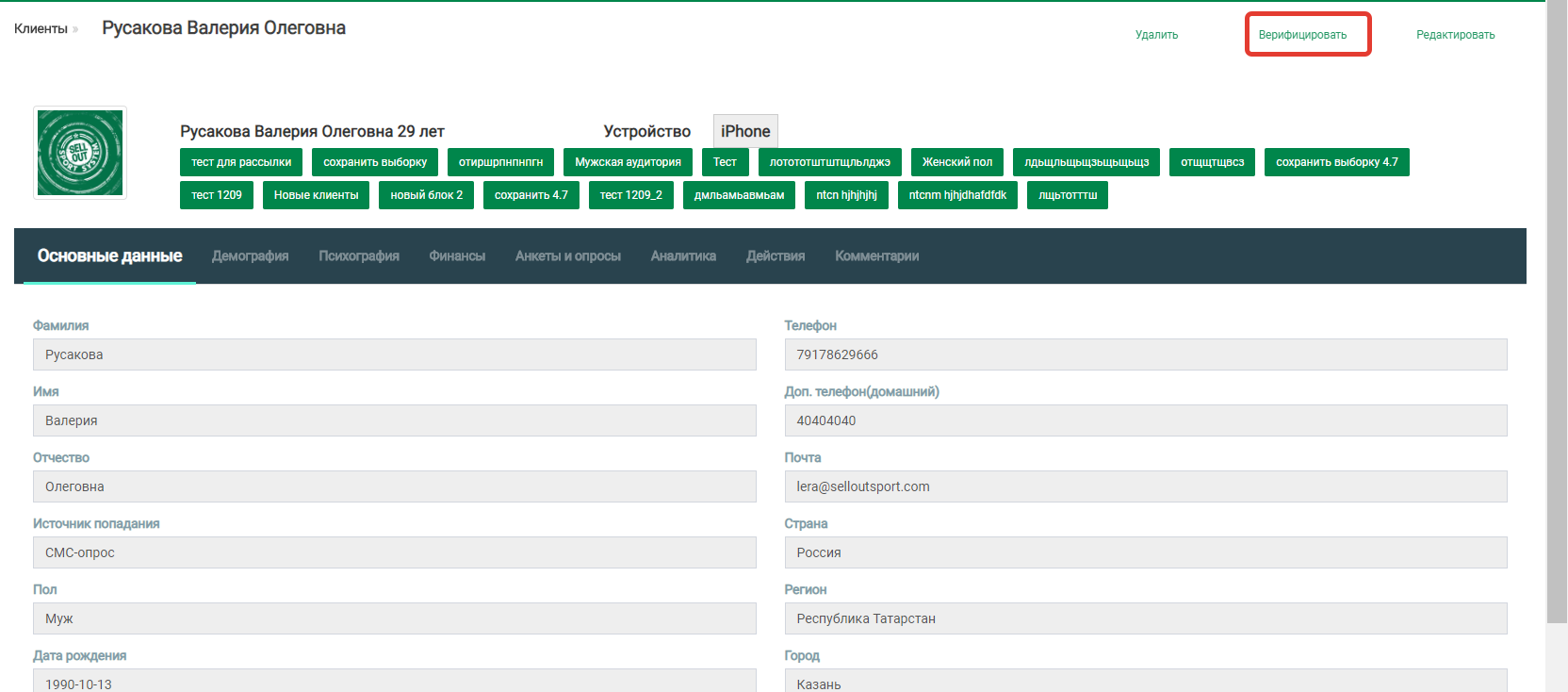
Task: Switch to the Аналитика tab
Action: tap(683, 255)
